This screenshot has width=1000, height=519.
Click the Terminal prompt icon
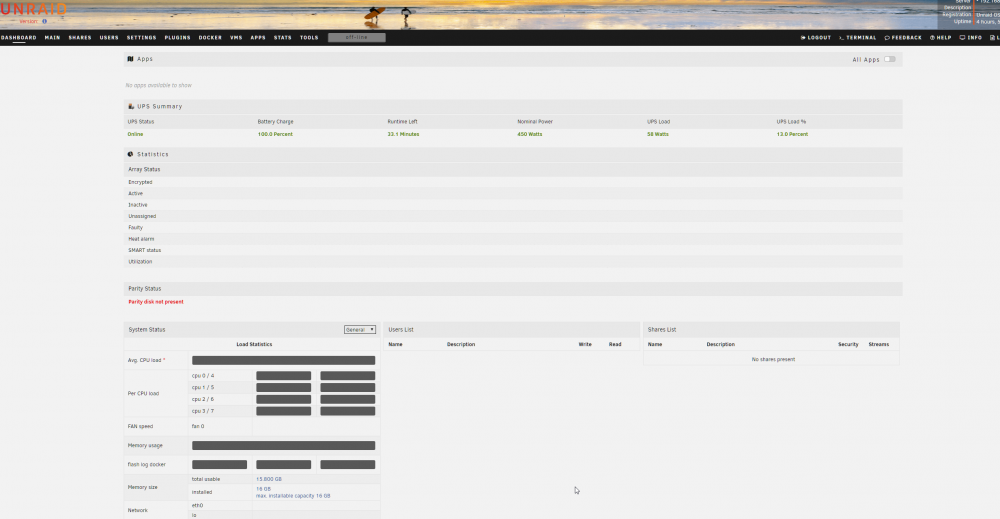841,38
